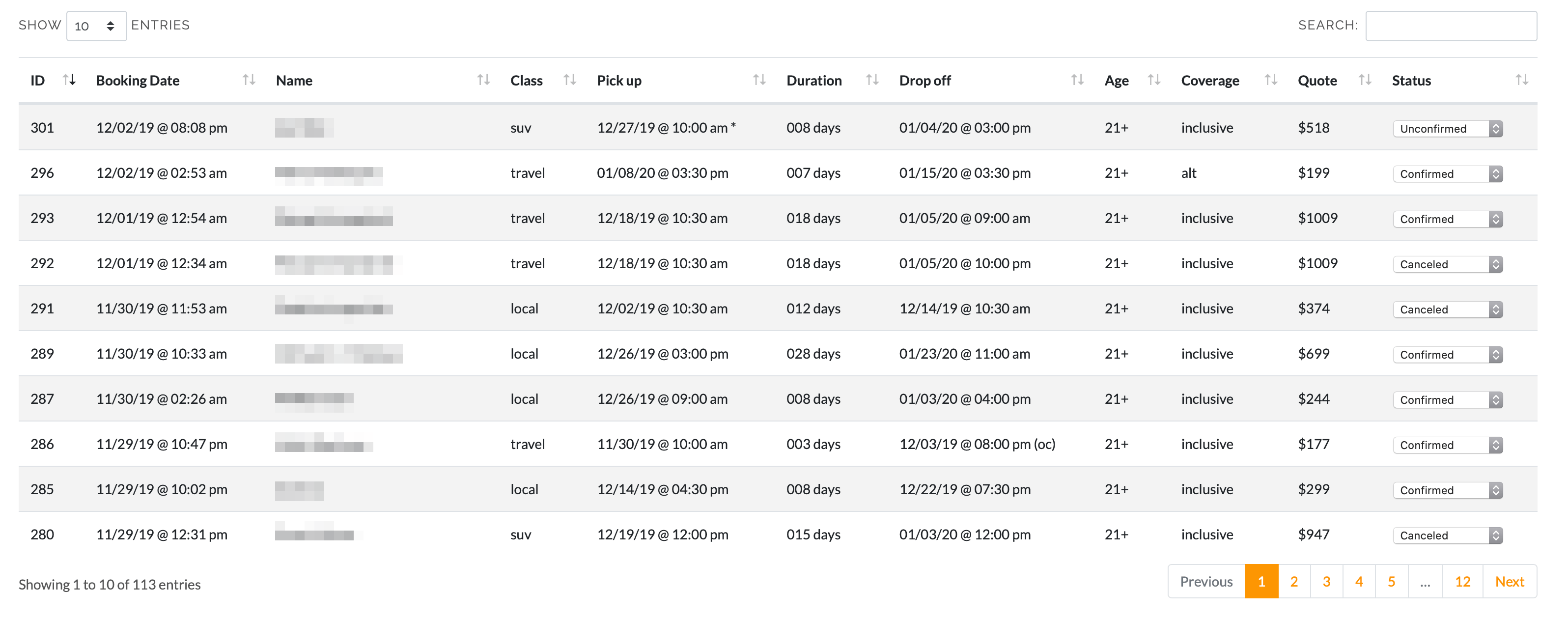
Task: Sort by Pick up column arrows
Action: [x=758, y=80]
